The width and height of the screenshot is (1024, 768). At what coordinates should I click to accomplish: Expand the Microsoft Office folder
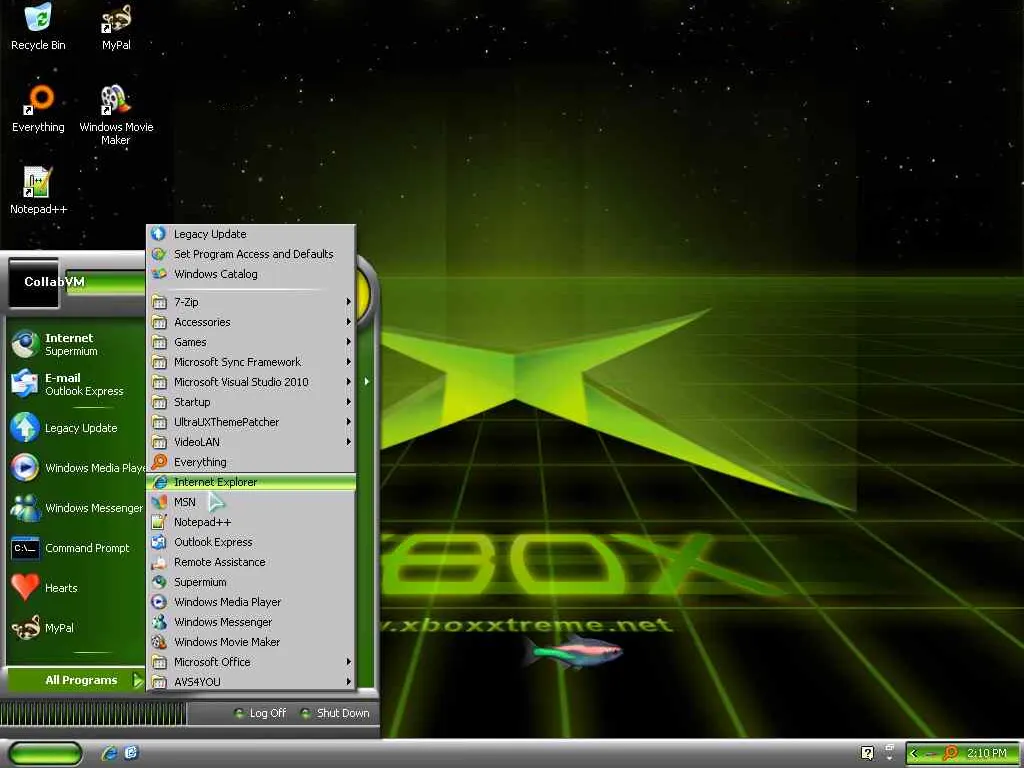(x=251, y=662)
